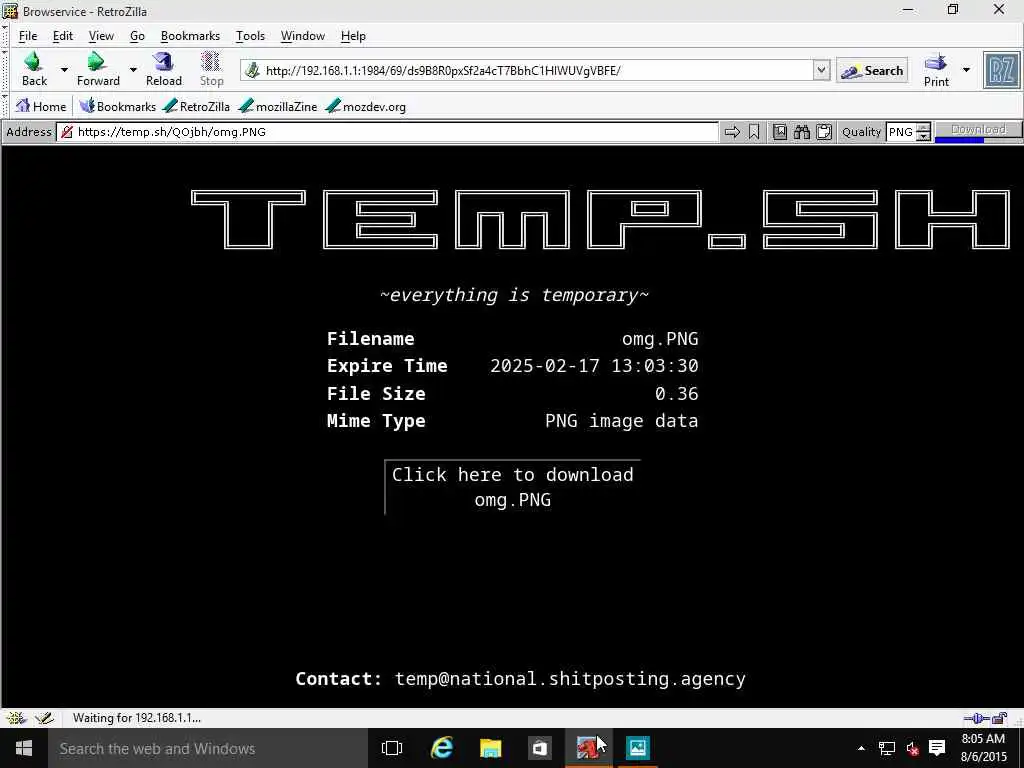Click the Filename value omg.PNG
The image size is (1024, 768).
click(660, 339)
